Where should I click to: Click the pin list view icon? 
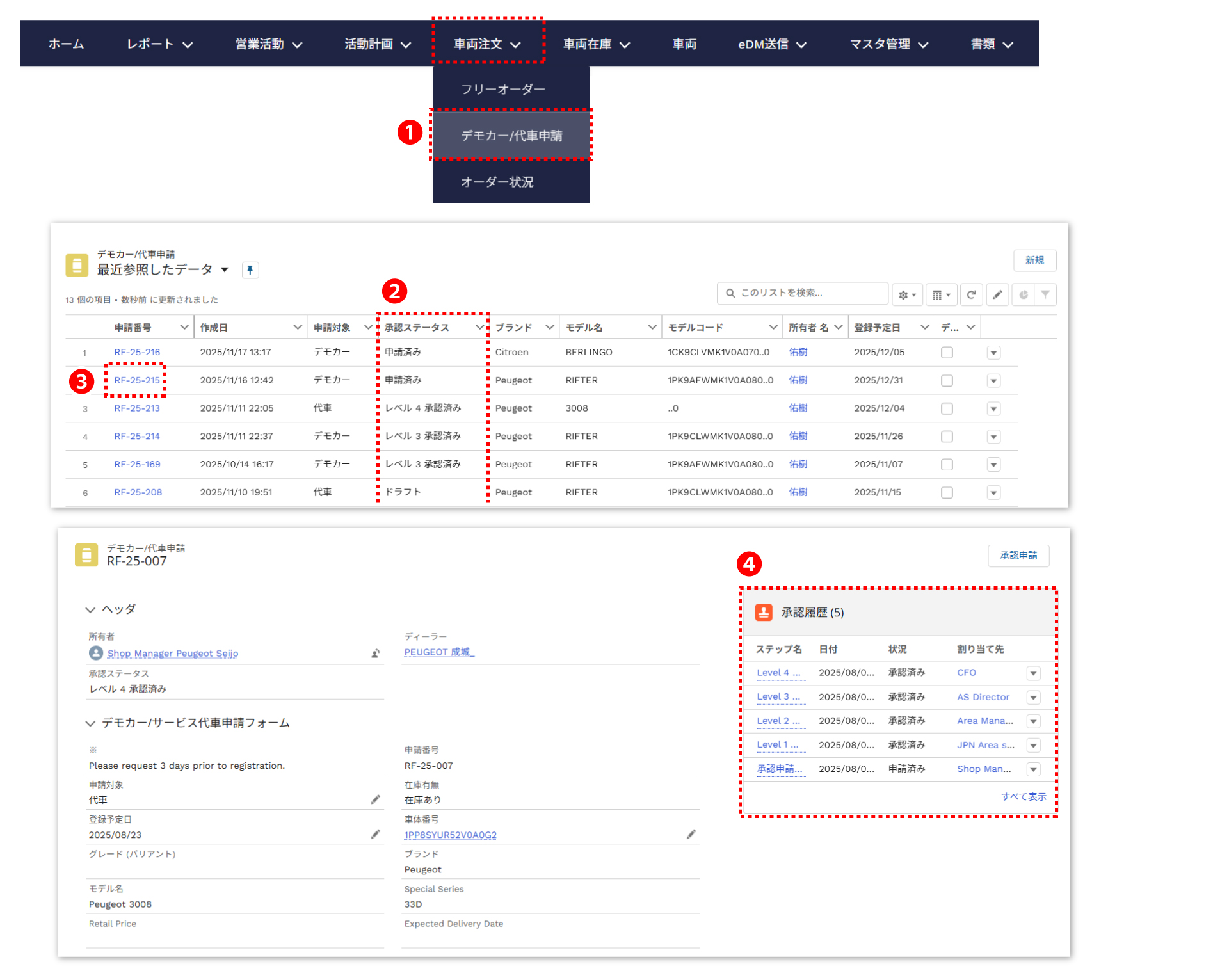point(250,270)
